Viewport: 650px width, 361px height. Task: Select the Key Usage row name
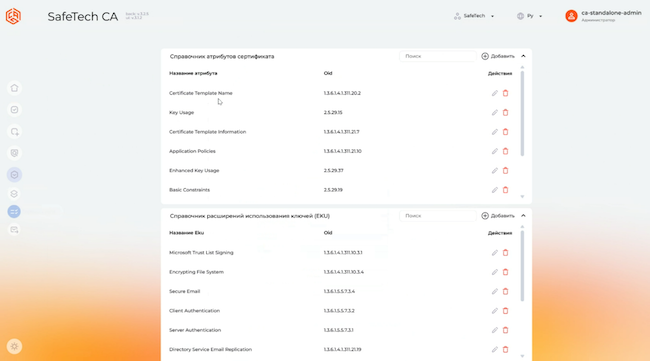(x=182, y=113)
